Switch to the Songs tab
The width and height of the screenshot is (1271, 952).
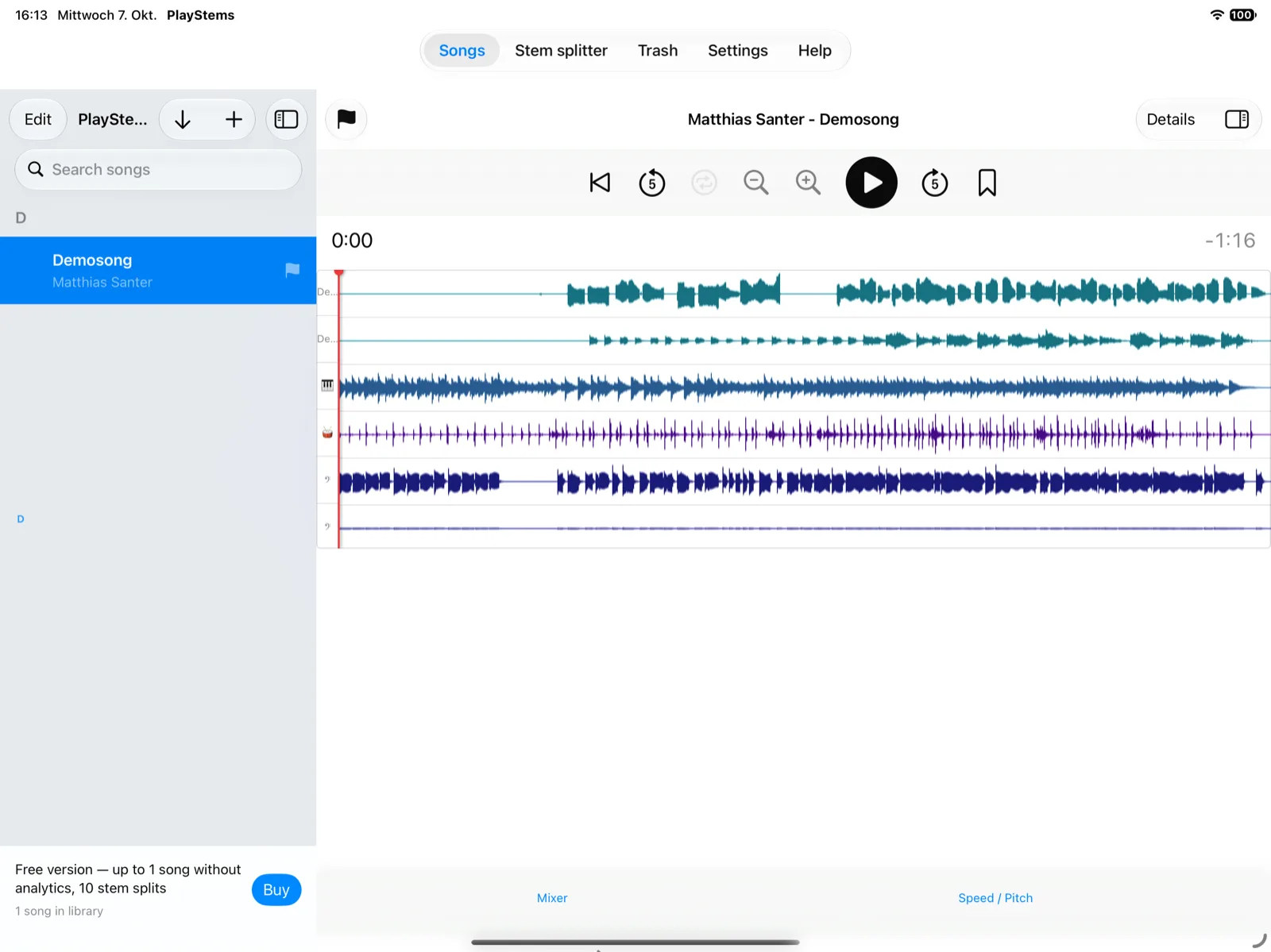point(462,50)
